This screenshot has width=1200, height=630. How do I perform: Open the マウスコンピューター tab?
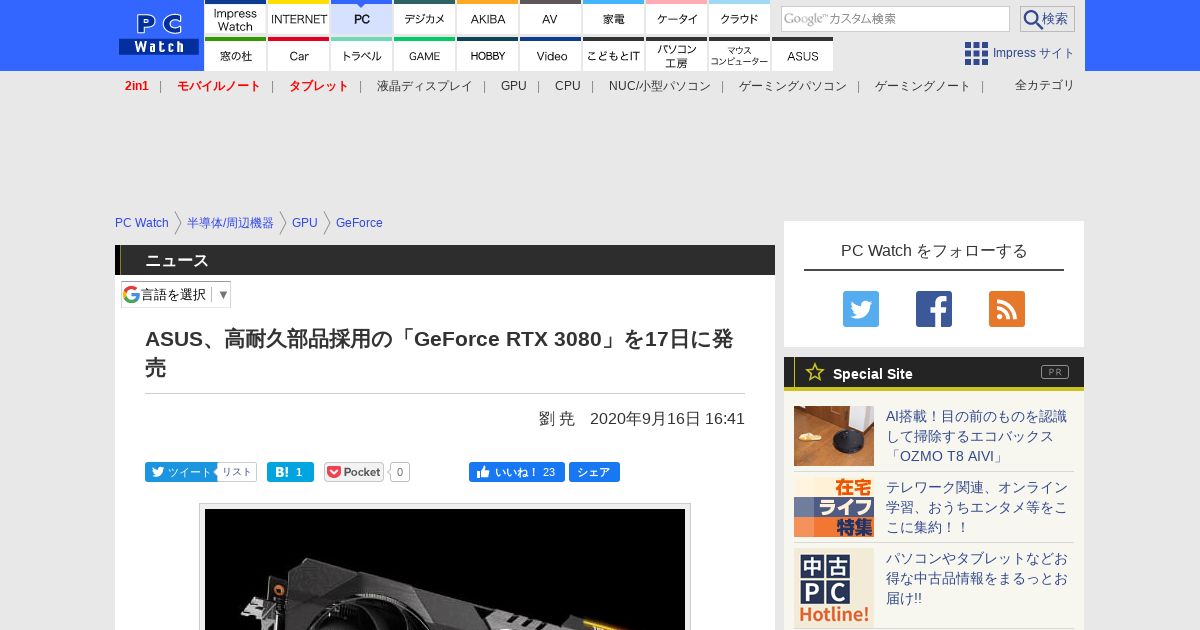(739, 55)
